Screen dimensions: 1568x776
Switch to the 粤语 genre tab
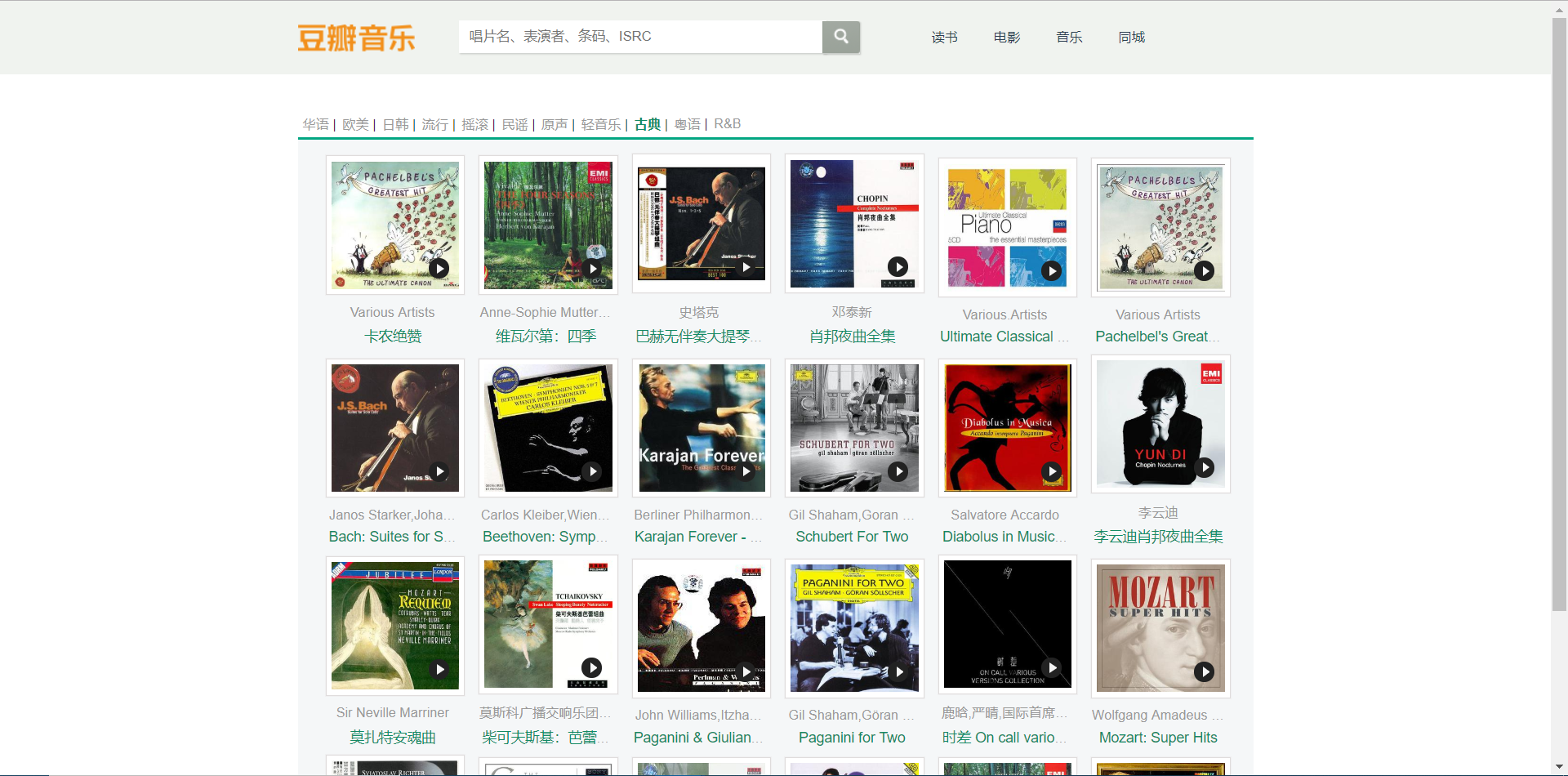(688, 124)
